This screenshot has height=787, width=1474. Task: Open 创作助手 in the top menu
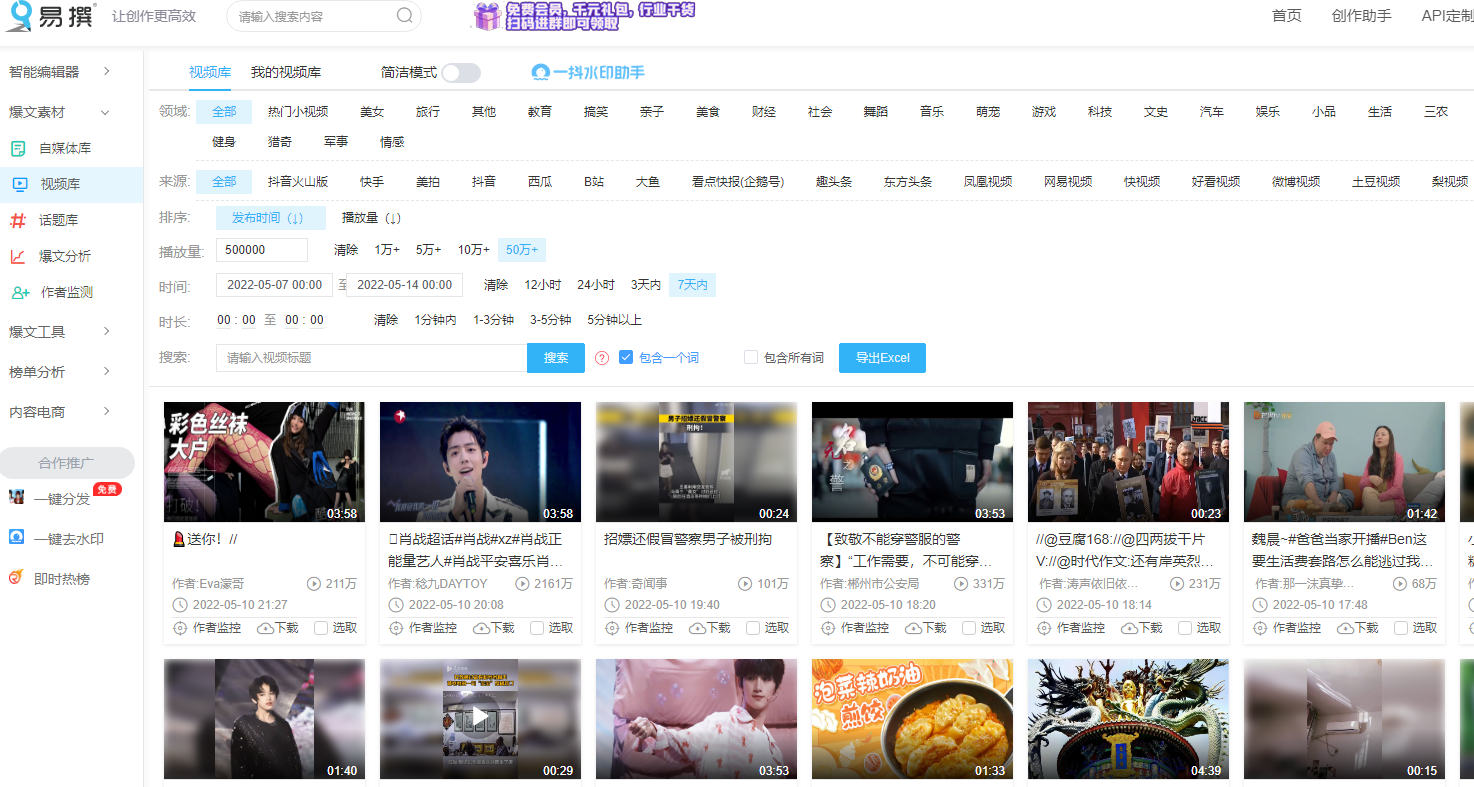point(1360,16)
